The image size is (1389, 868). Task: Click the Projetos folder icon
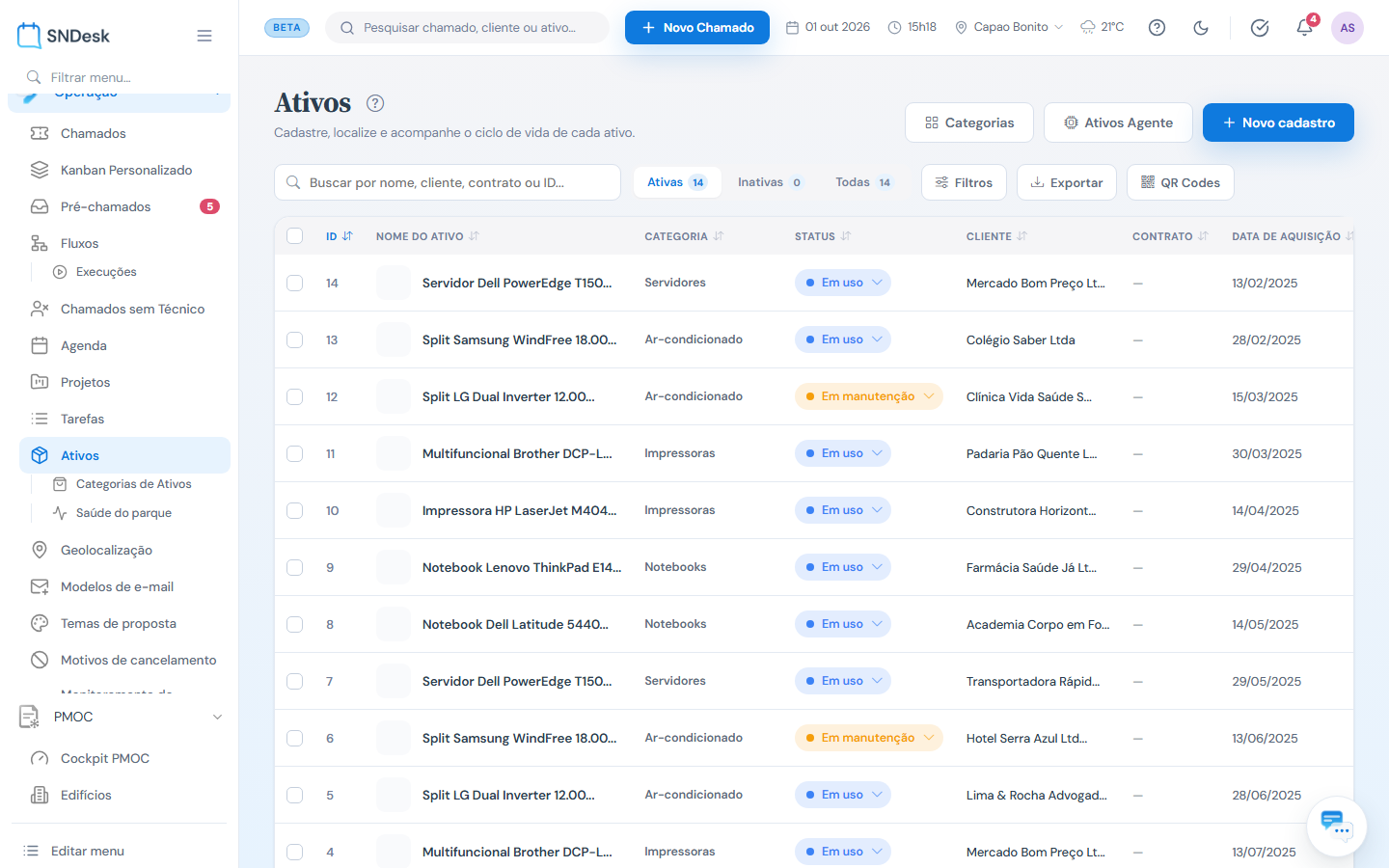pos(40,382)
